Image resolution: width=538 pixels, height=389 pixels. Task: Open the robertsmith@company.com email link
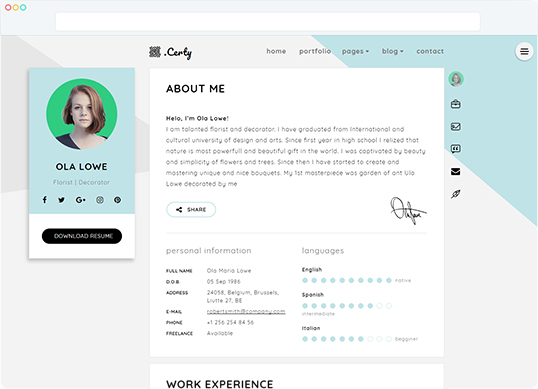tap(246, 311)
